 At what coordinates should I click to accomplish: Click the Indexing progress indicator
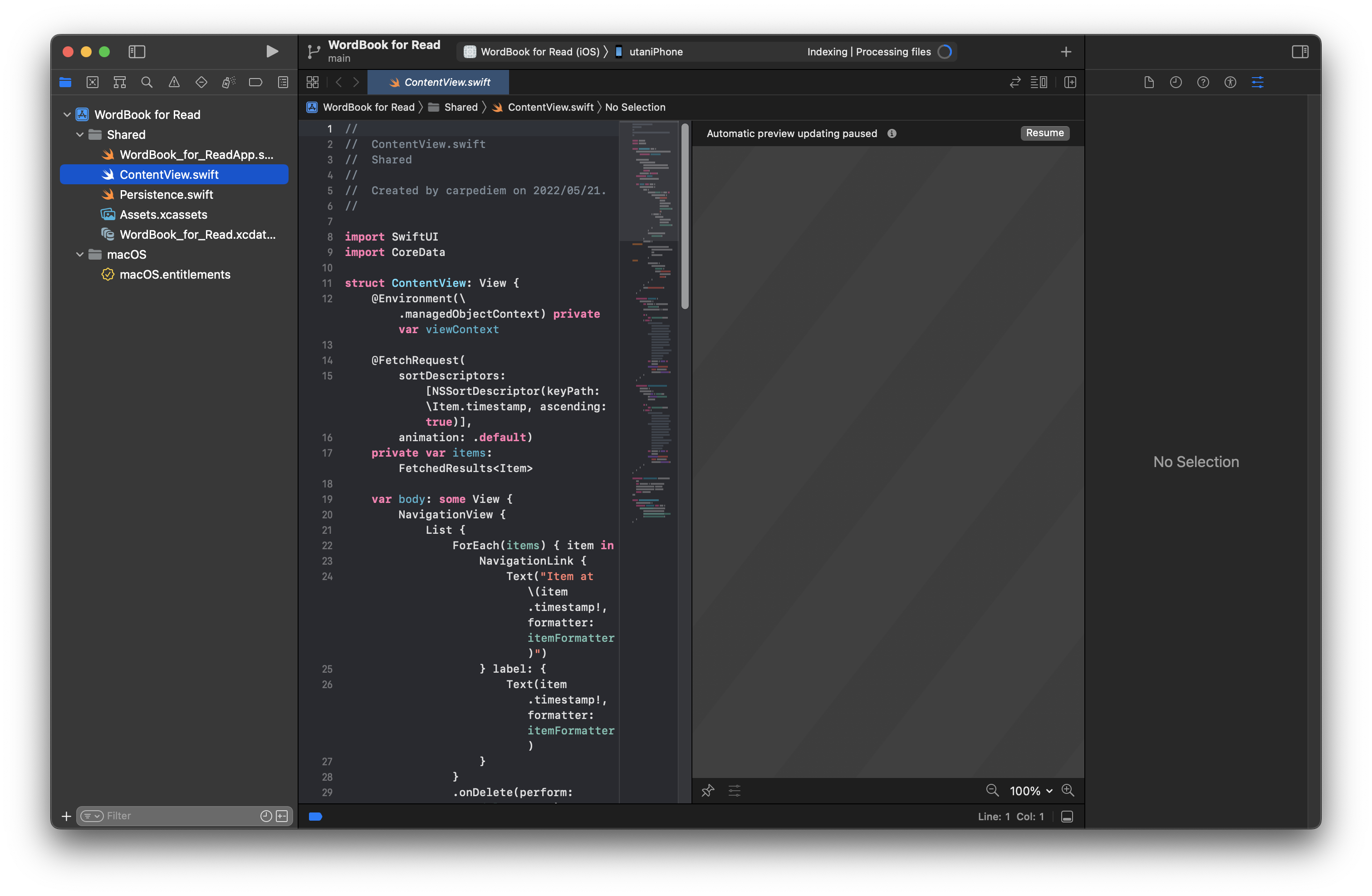pyautogui.click(x=944, y=52)
